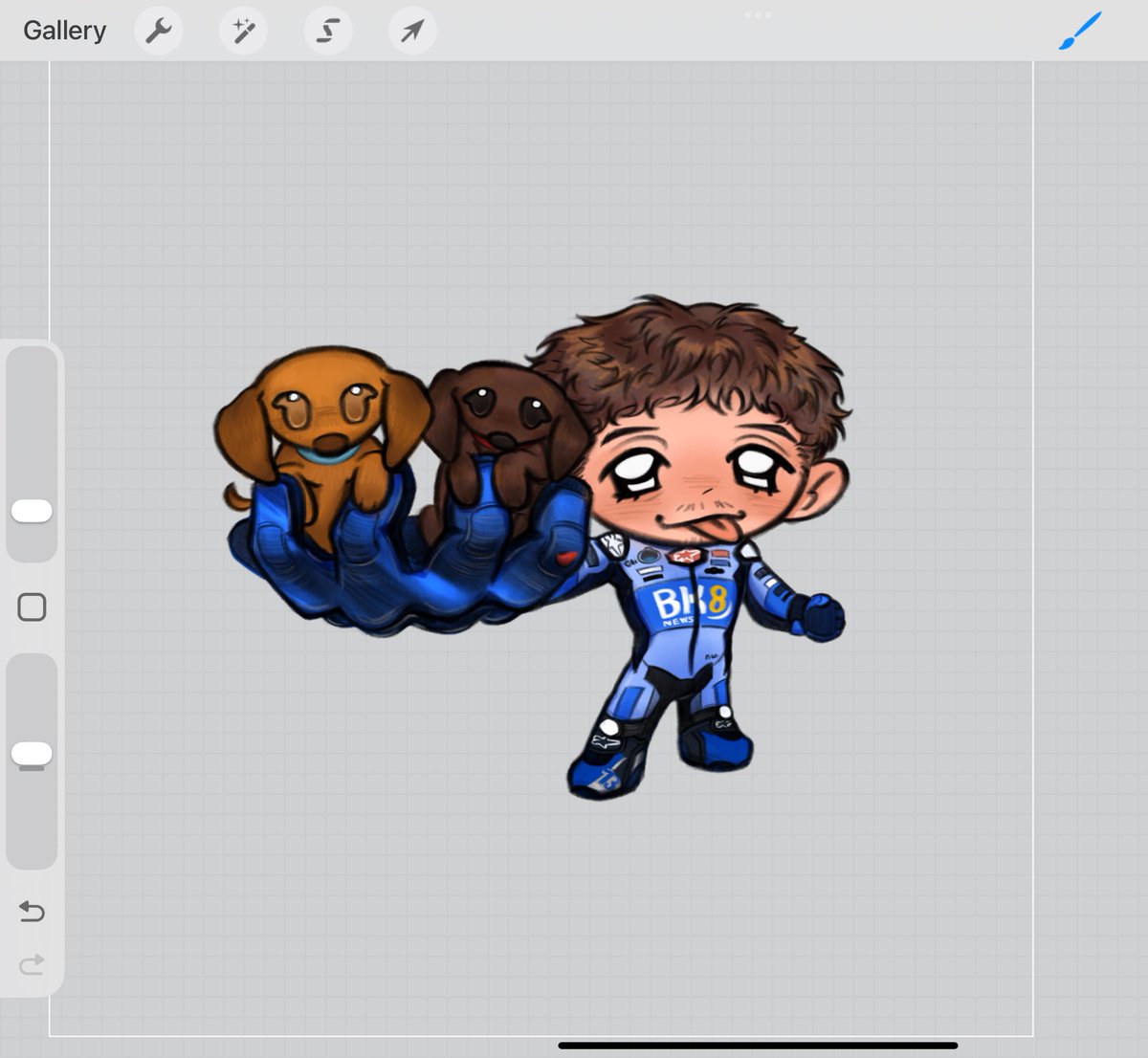Tap the home indicator bar at bottom
This screenshot has width=1148, height=1058.
coord(758,1046)
